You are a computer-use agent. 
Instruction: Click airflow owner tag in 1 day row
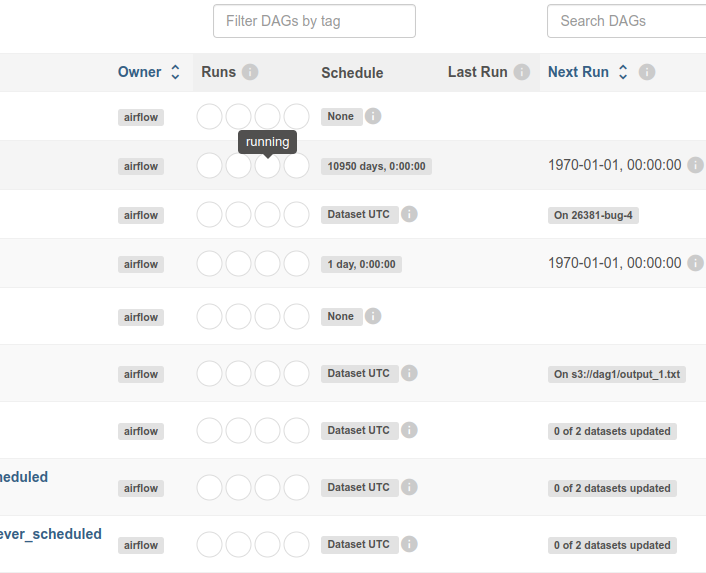click(141, 264)
